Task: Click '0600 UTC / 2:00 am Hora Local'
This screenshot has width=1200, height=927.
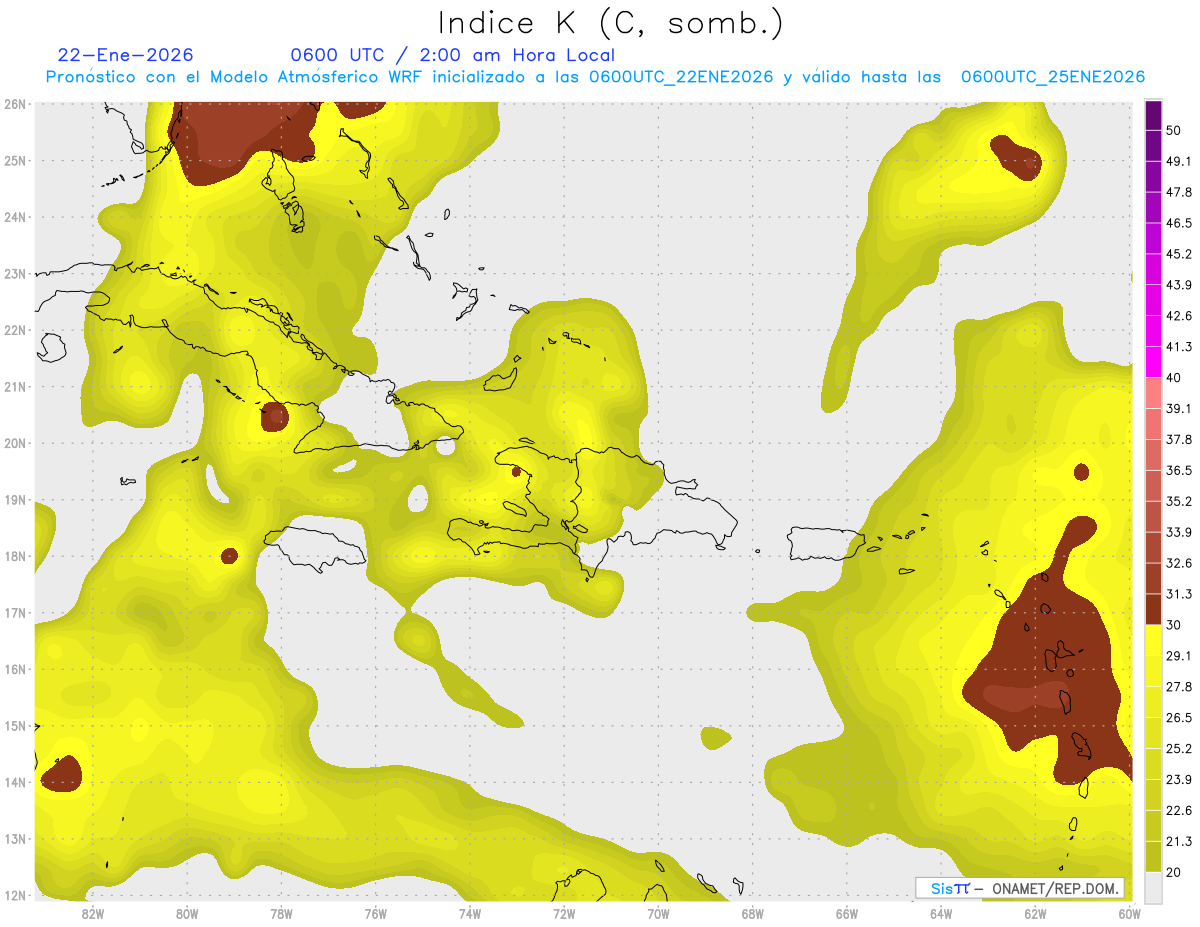Action: 452,55
